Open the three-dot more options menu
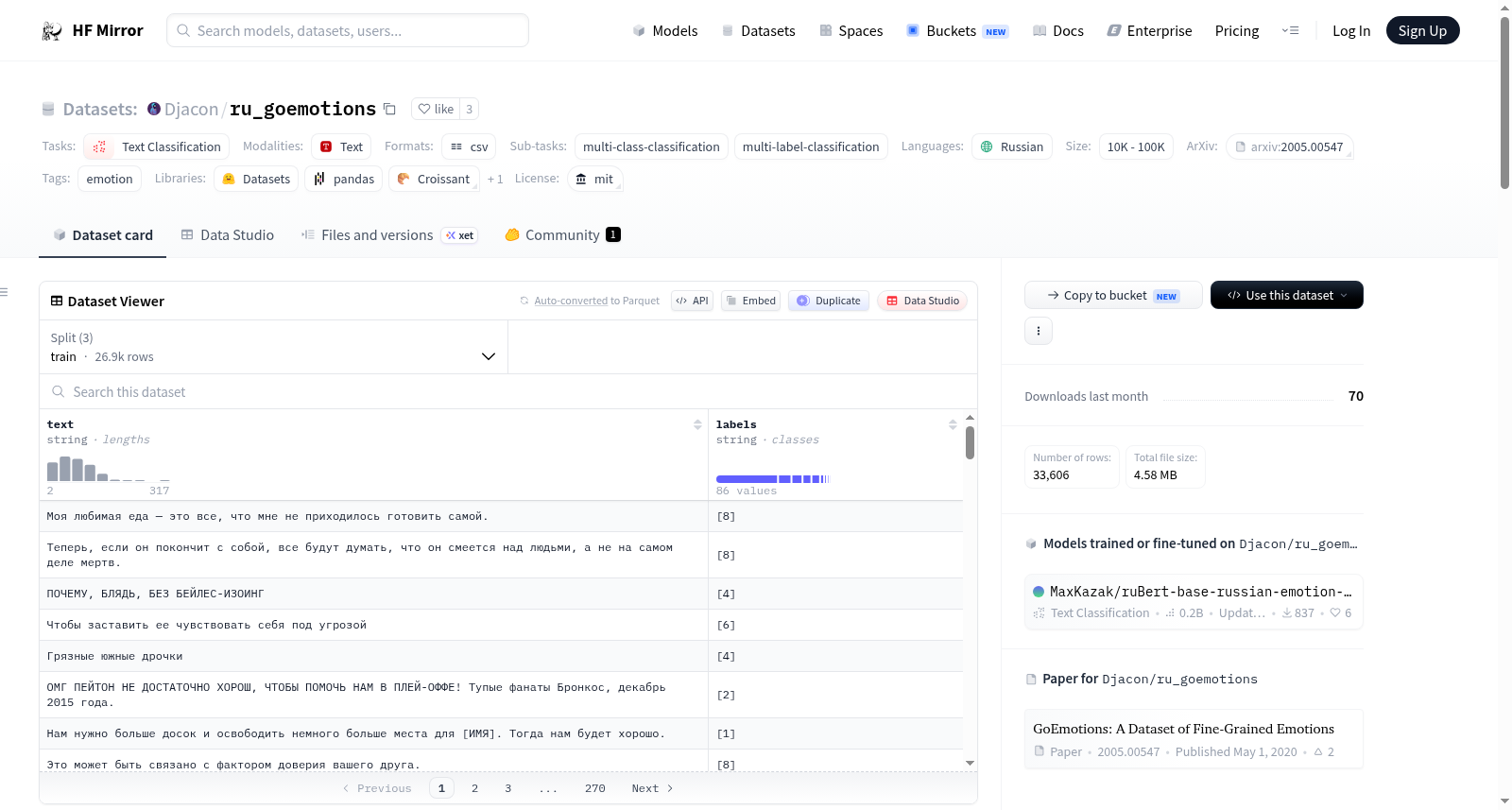This screenshot has height=810, width=1512. (1039, 331)
